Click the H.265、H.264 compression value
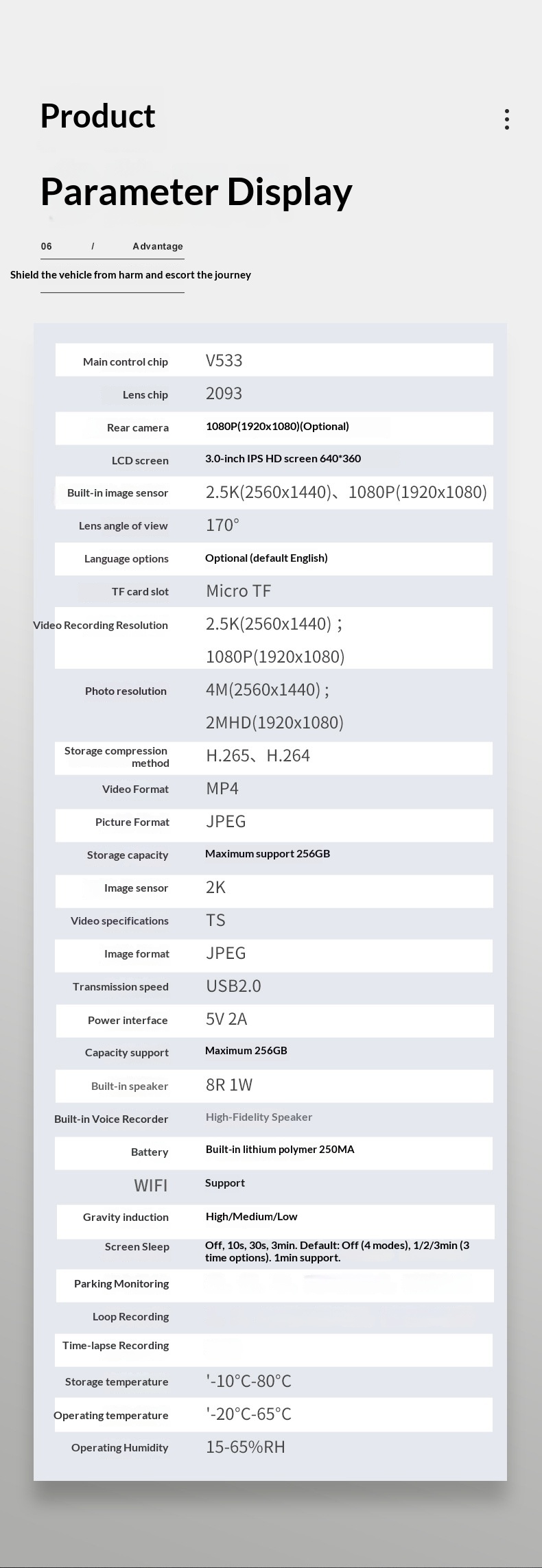 coord(258,756)
